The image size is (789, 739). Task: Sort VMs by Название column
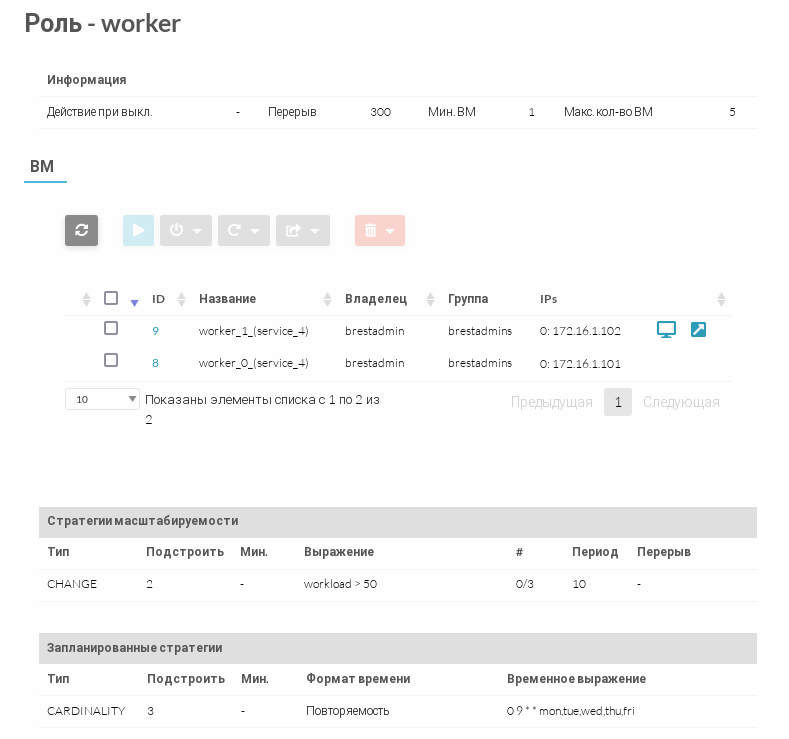(x=327, y=299)
